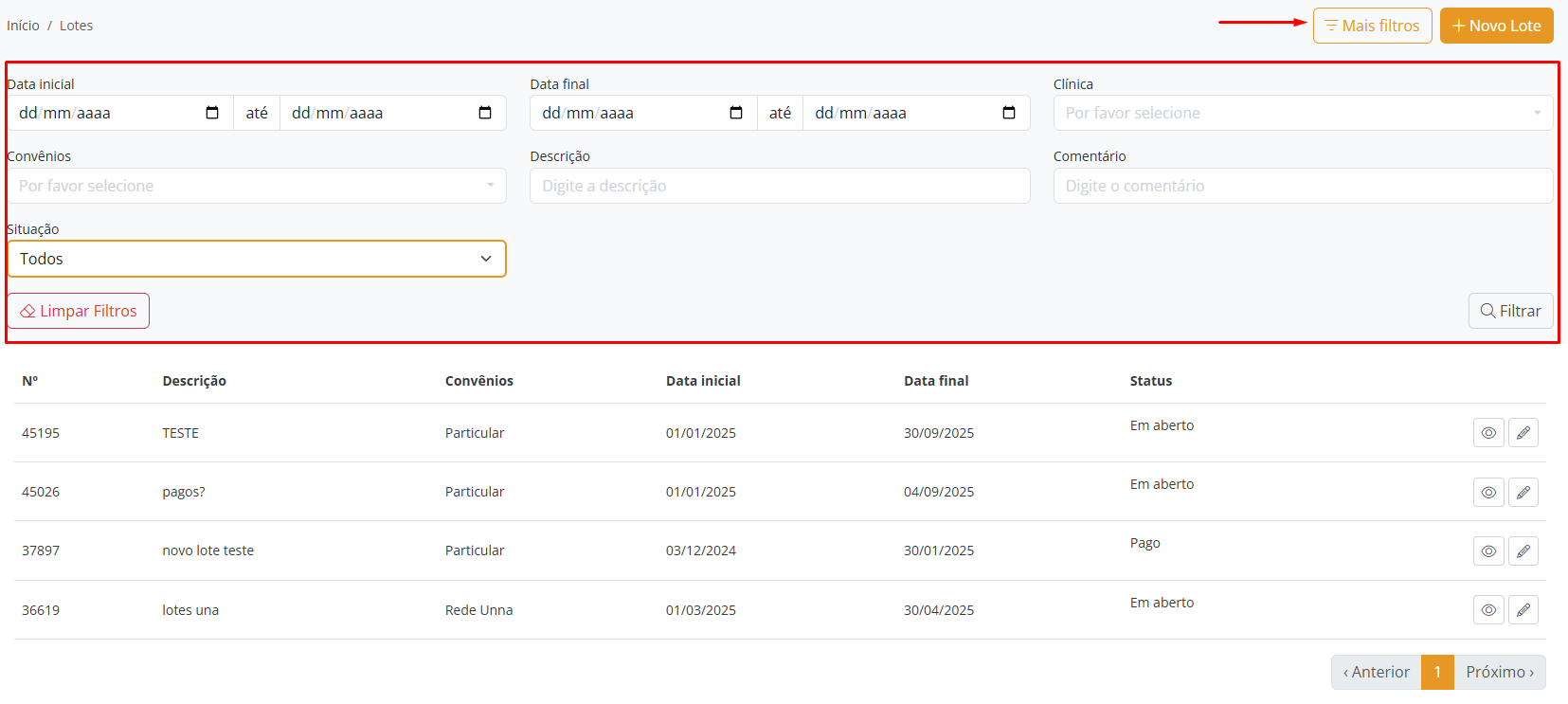1568x704 pixels.
Task: Select the lote number 45195 cell
Action: (41, 433)
